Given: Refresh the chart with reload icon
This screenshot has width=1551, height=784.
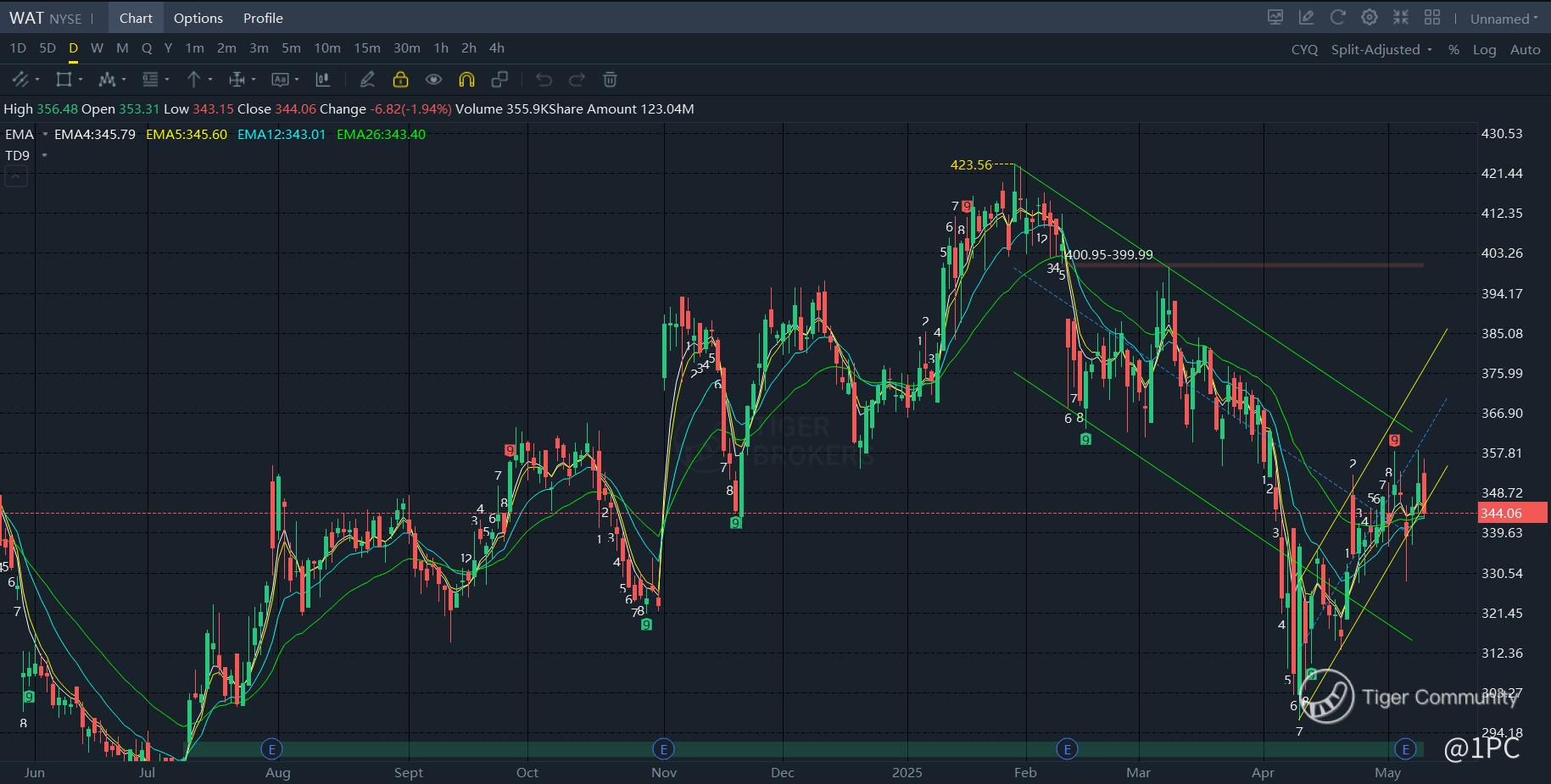Looking at the screenshot, I should click(1338, 18).
